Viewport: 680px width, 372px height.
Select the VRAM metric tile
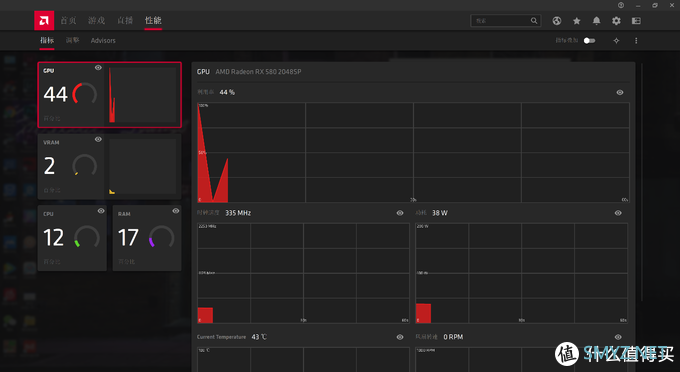click(109, 166)
